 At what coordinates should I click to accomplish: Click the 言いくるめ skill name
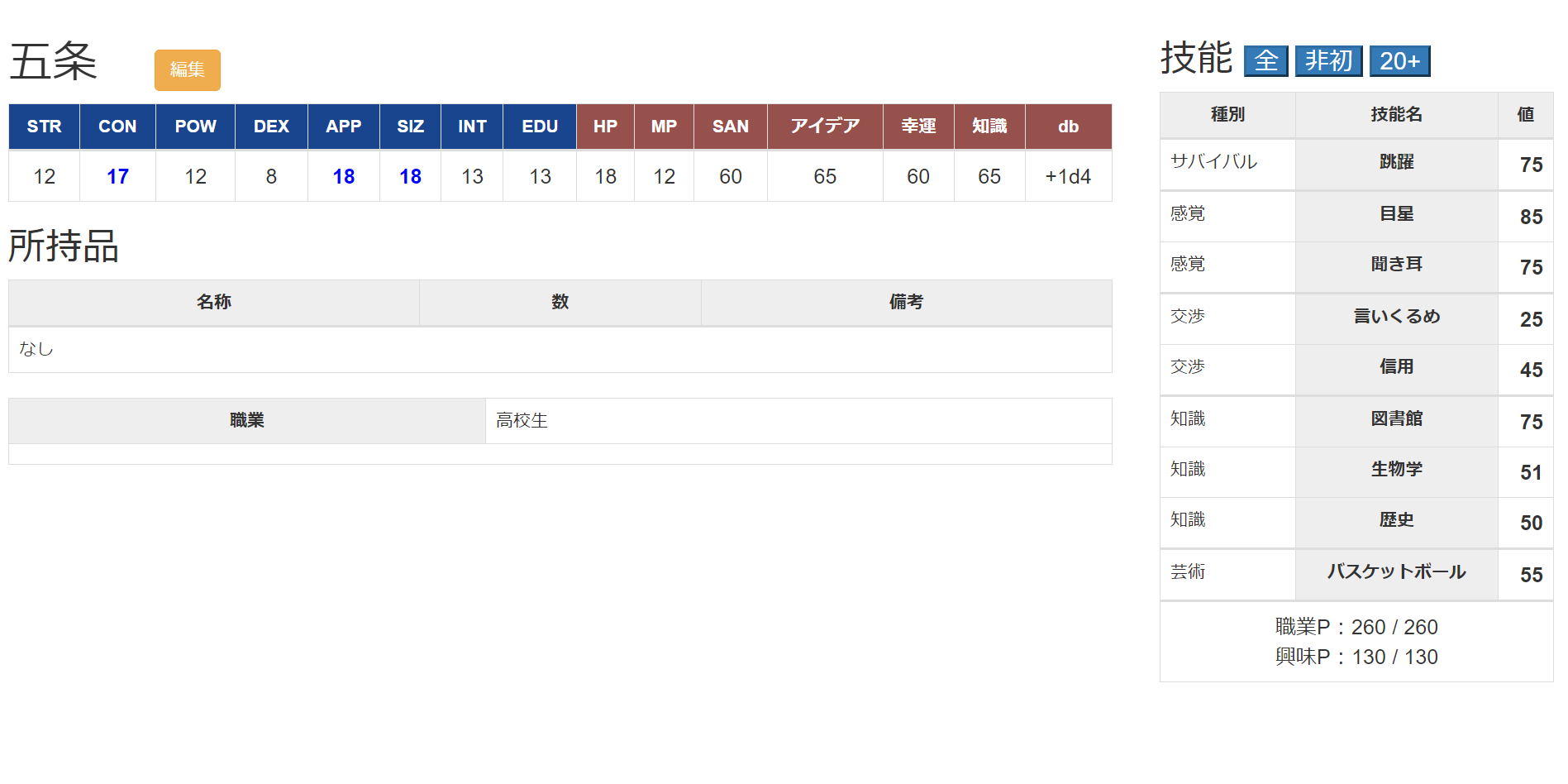(1396, 317)
